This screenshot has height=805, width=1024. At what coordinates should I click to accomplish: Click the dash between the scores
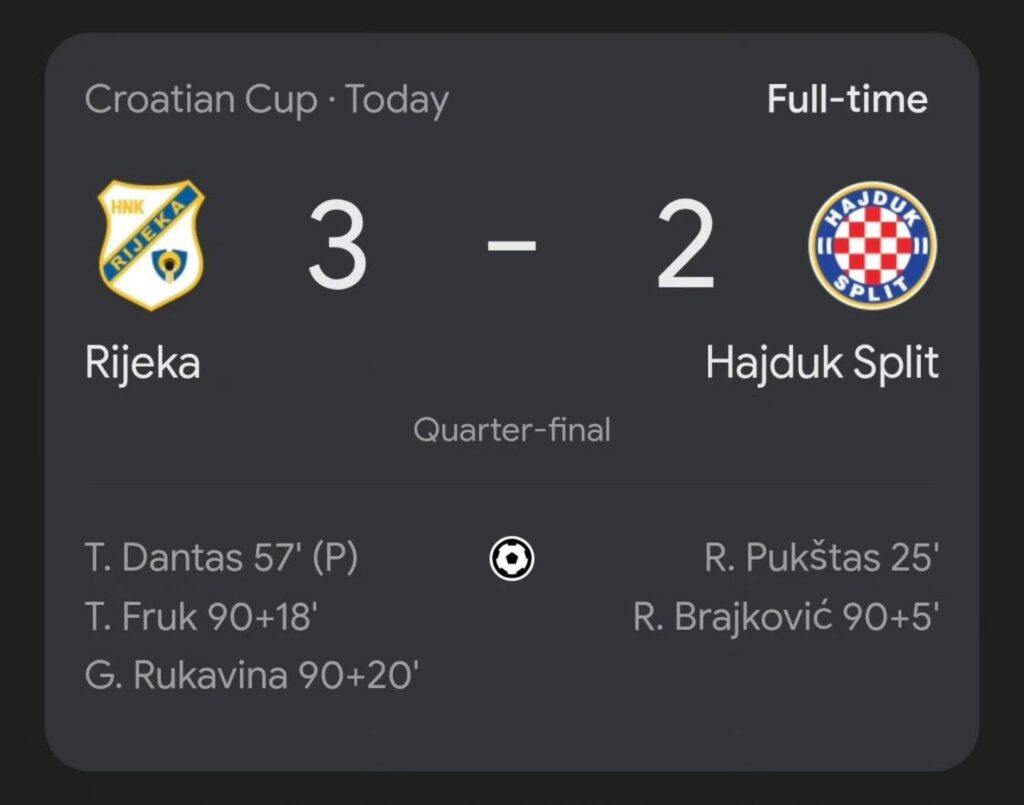click(512, 247)
